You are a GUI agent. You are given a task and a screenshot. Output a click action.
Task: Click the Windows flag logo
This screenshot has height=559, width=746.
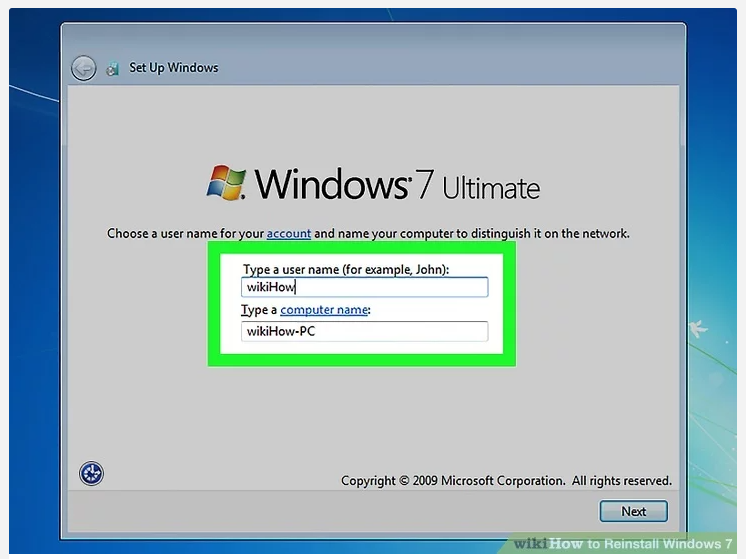point(226,182)
